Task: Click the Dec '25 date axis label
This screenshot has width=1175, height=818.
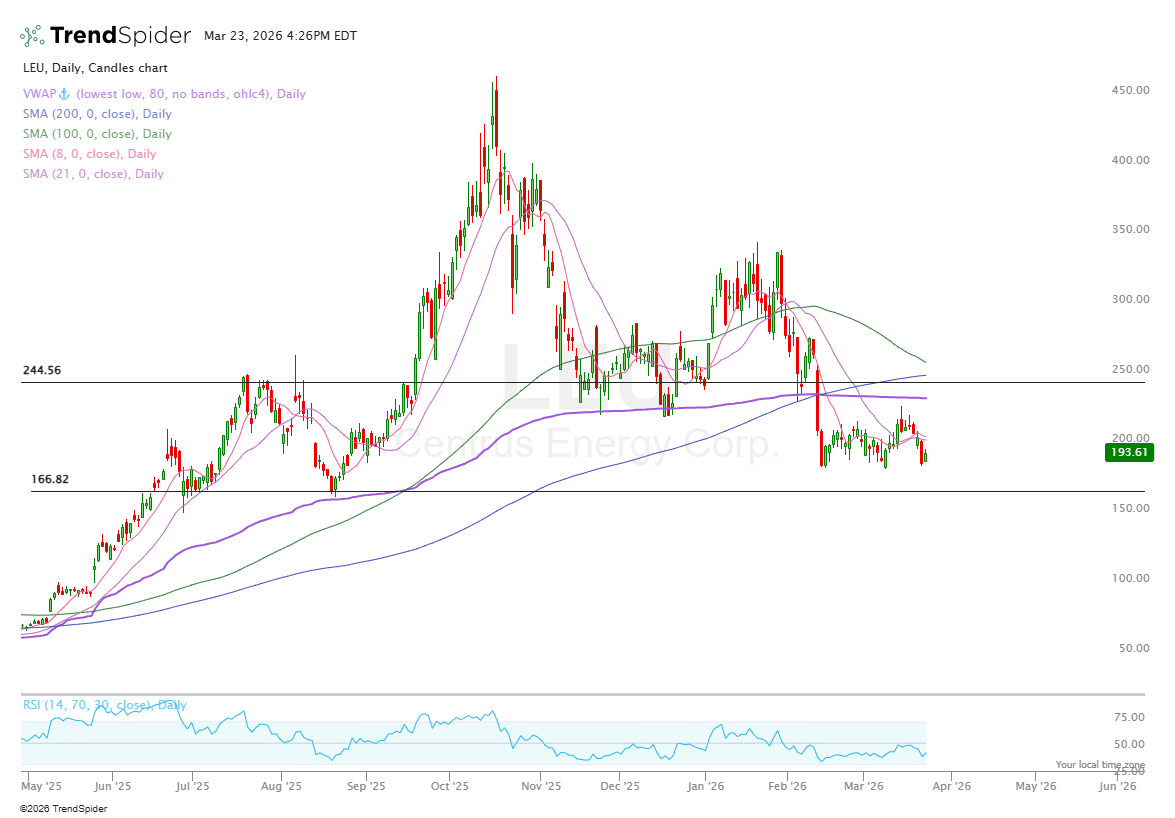Action: point(620,786)
